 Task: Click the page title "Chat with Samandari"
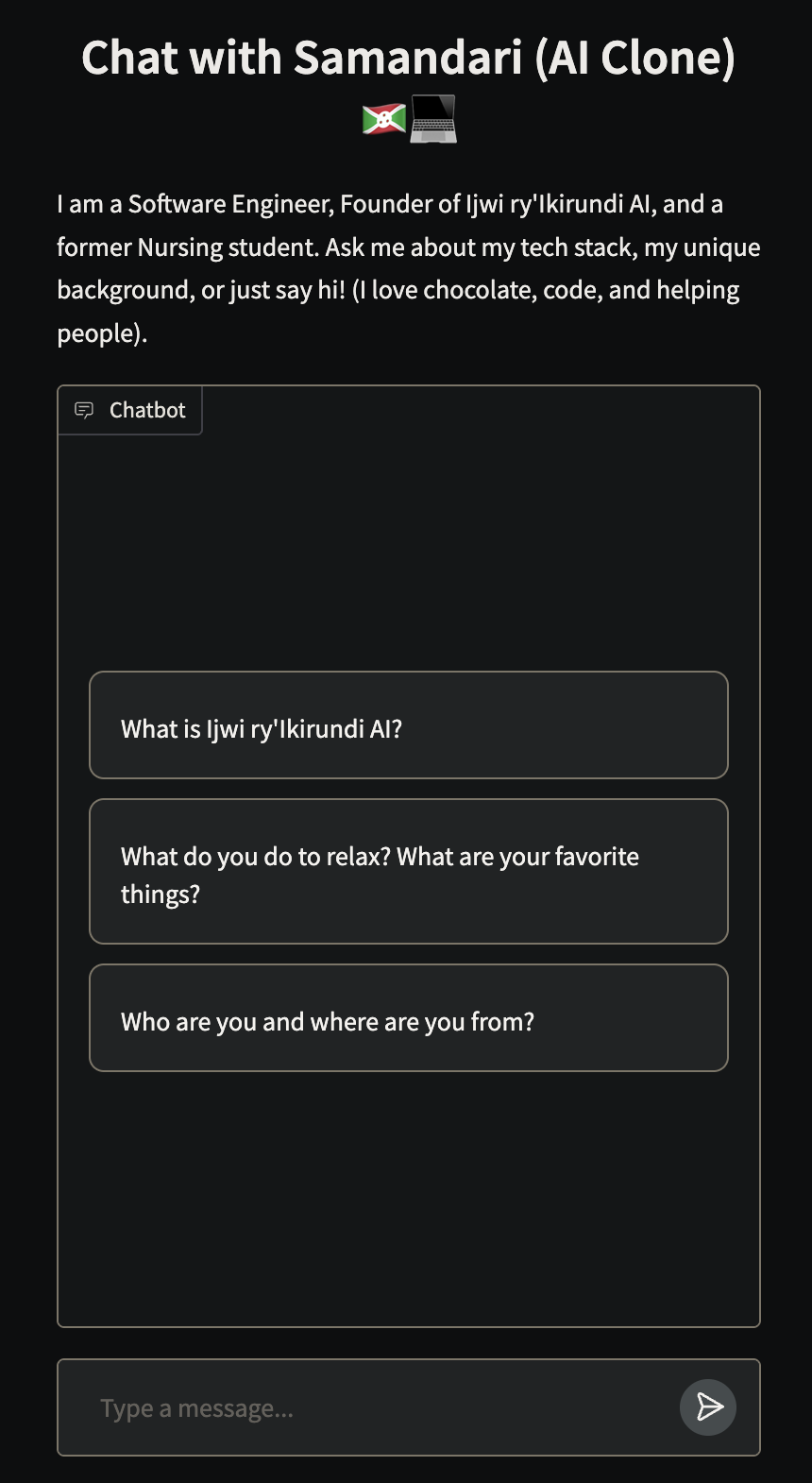pos(406,57)
